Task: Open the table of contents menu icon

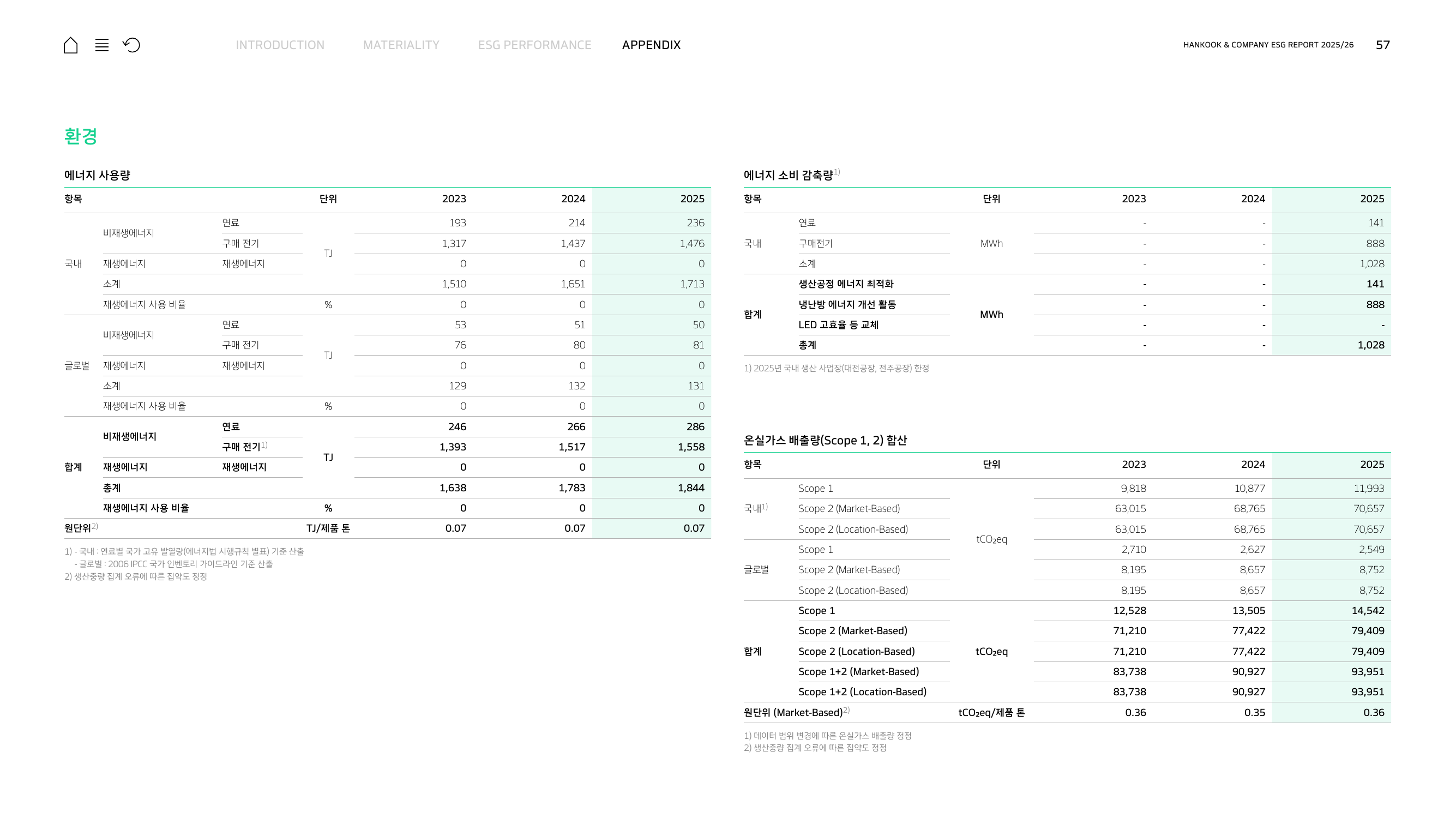Action: click(x=102, y=45)
